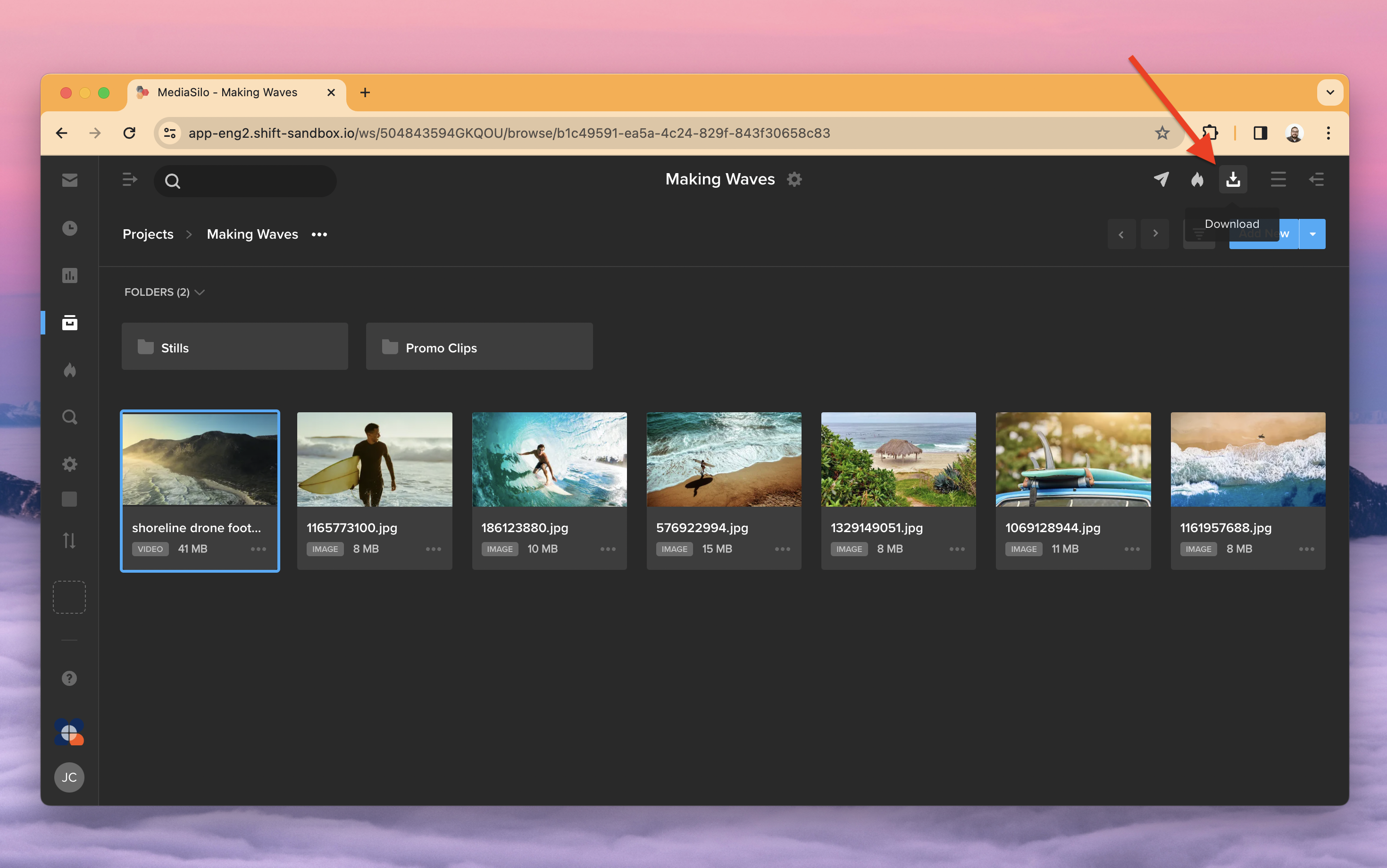Open options menu for 1161957688.jpg

click(x=1307, y=549)
